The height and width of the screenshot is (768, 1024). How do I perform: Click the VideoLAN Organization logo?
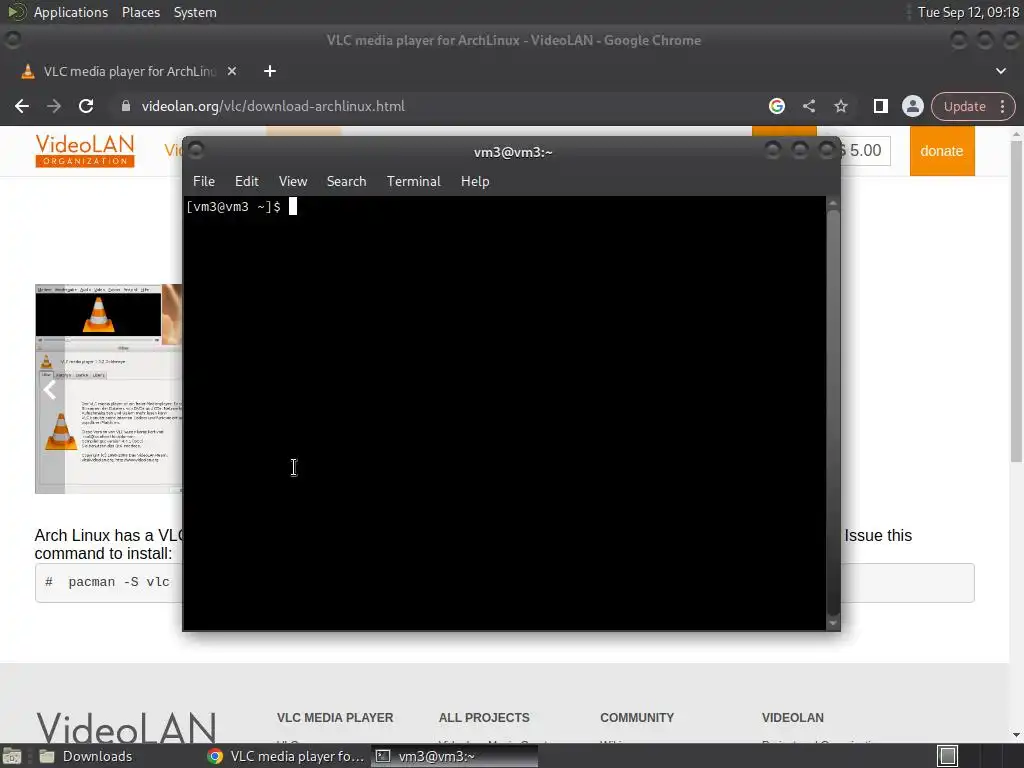tap(85, 151)
